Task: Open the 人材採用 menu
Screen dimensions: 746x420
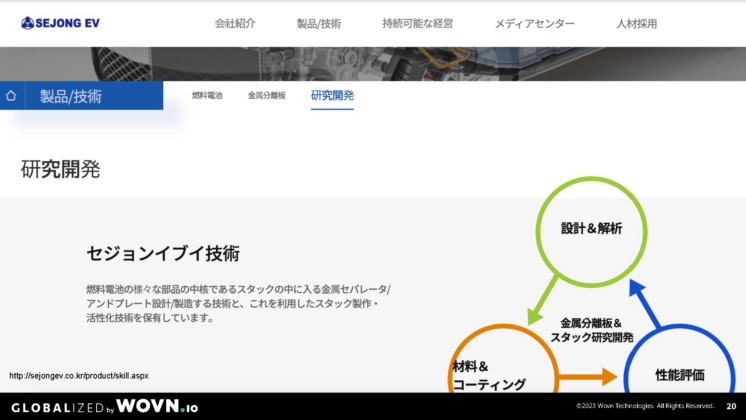Action: [x=637, y=23]
